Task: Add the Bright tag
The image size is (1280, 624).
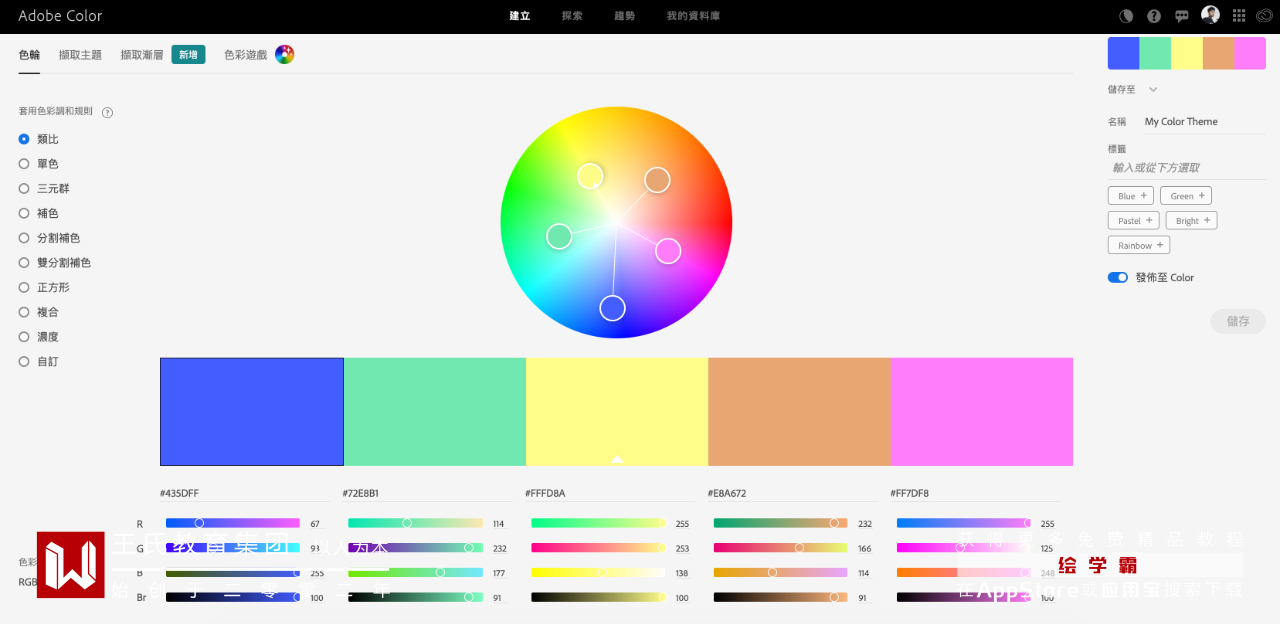Action: tap(1191, 220)
